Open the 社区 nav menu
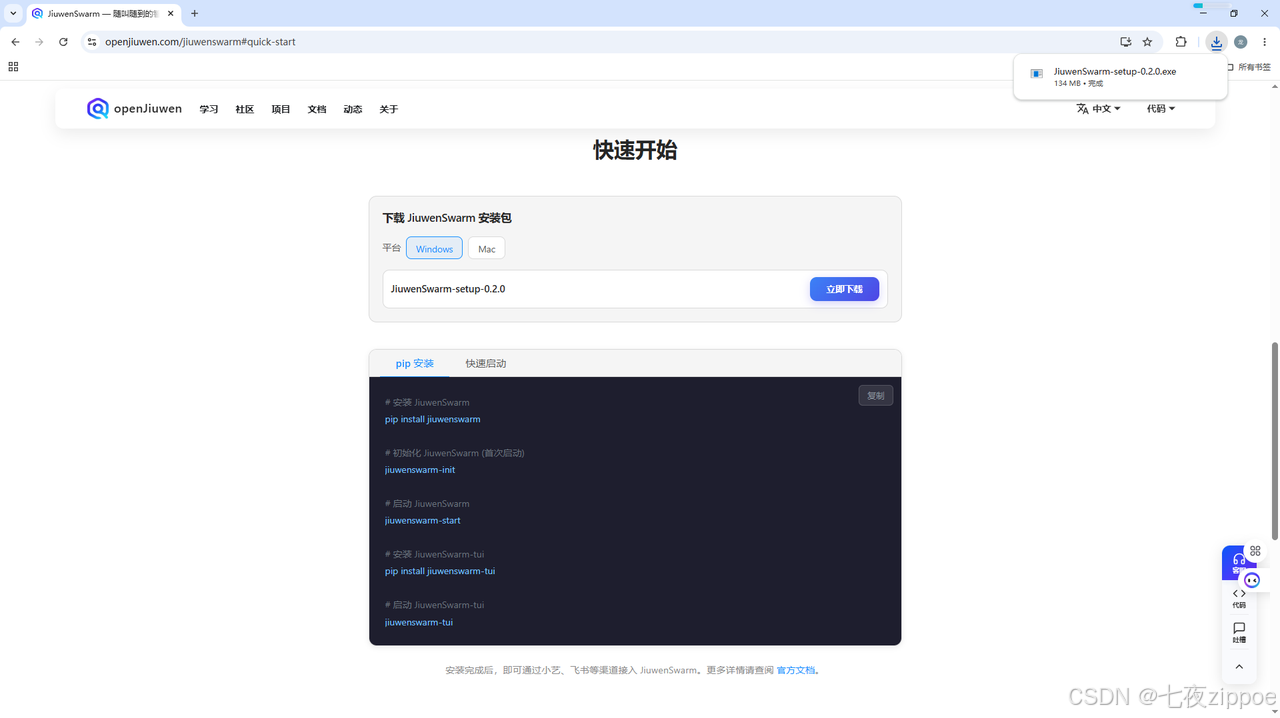 click(x=245, y=109)
